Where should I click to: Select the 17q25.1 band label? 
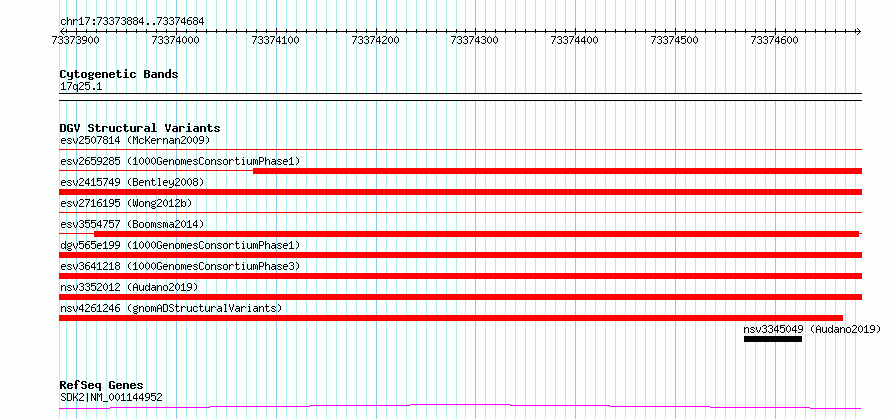(81, 87)
